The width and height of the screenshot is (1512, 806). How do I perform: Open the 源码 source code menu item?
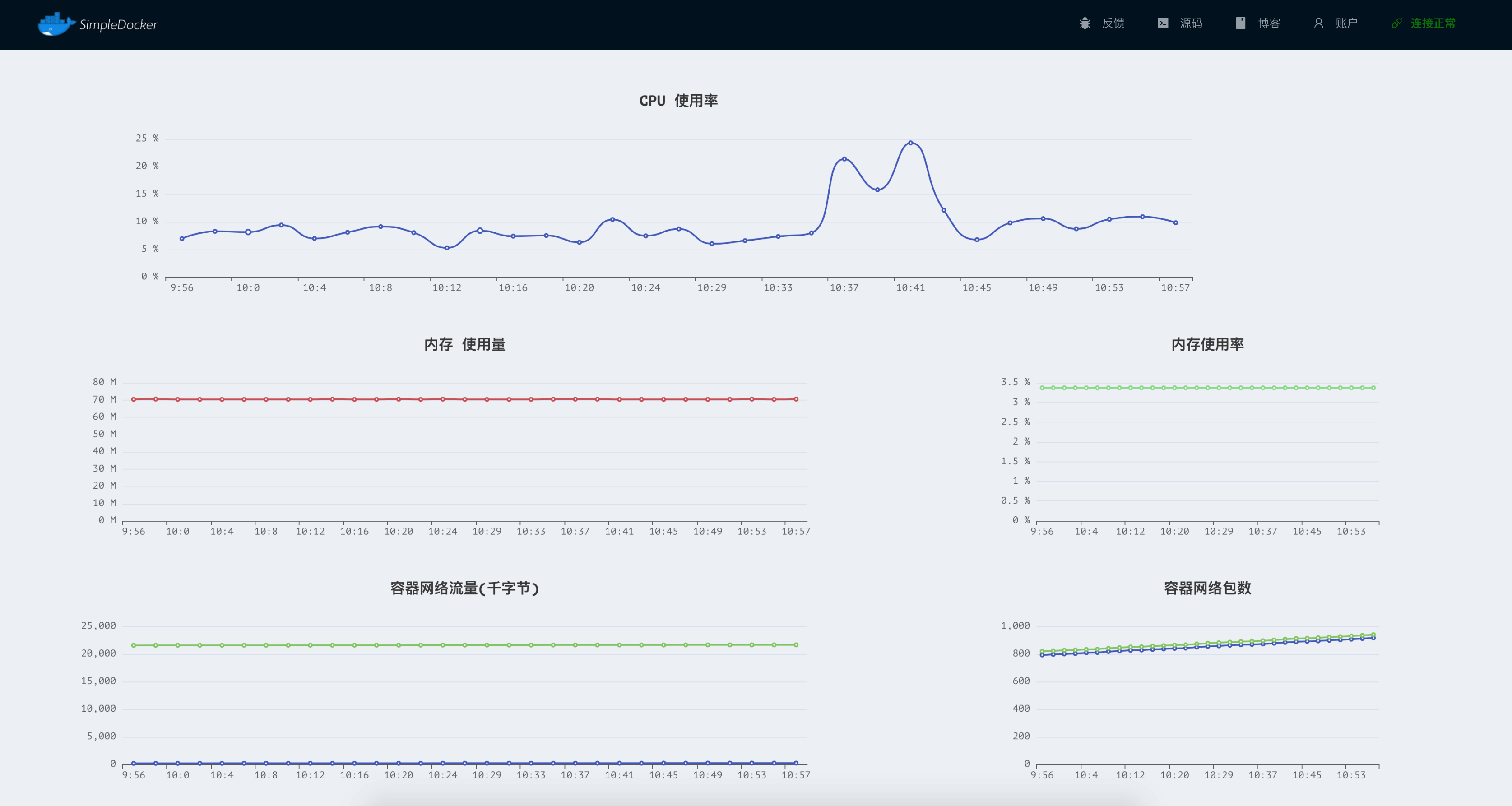[x=1191, y=23]
